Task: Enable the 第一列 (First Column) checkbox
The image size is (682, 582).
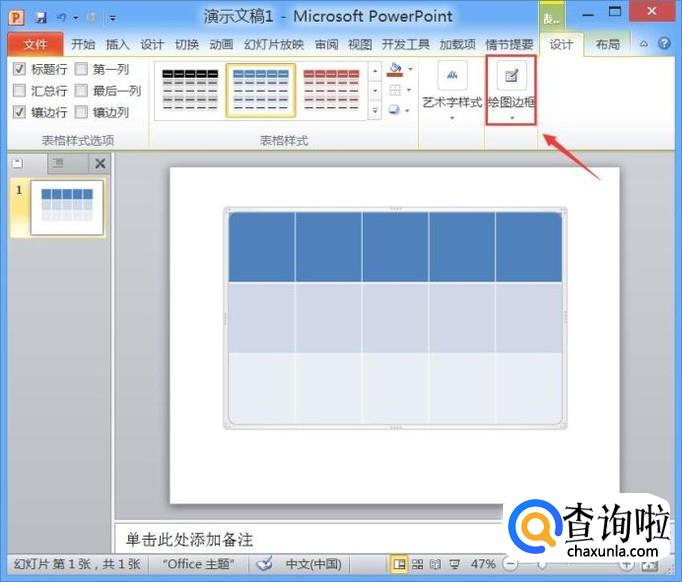Action: 81,69
